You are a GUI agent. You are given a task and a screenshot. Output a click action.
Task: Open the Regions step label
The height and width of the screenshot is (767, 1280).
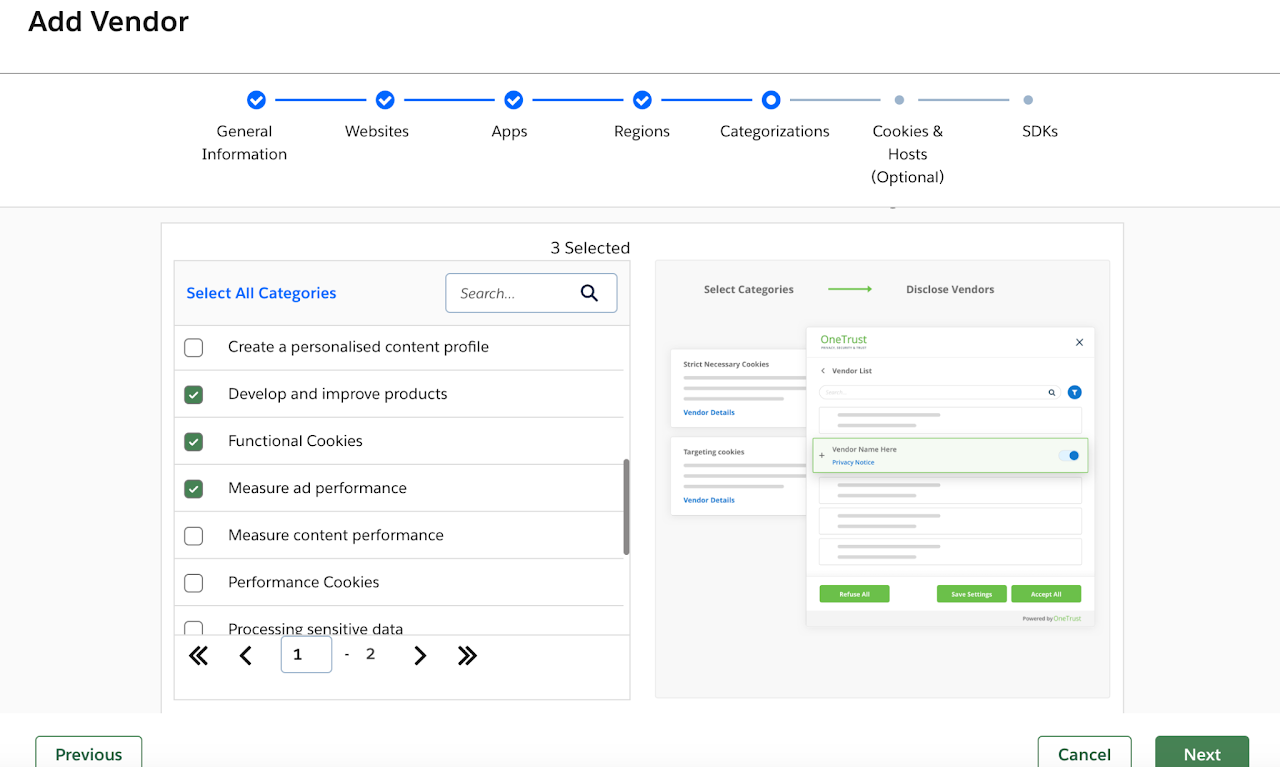tap(642, 131)
